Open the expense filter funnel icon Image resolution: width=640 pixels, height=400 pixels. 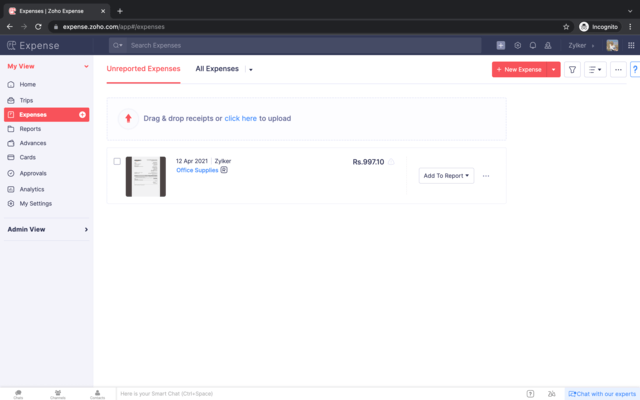tap(572, 69)
